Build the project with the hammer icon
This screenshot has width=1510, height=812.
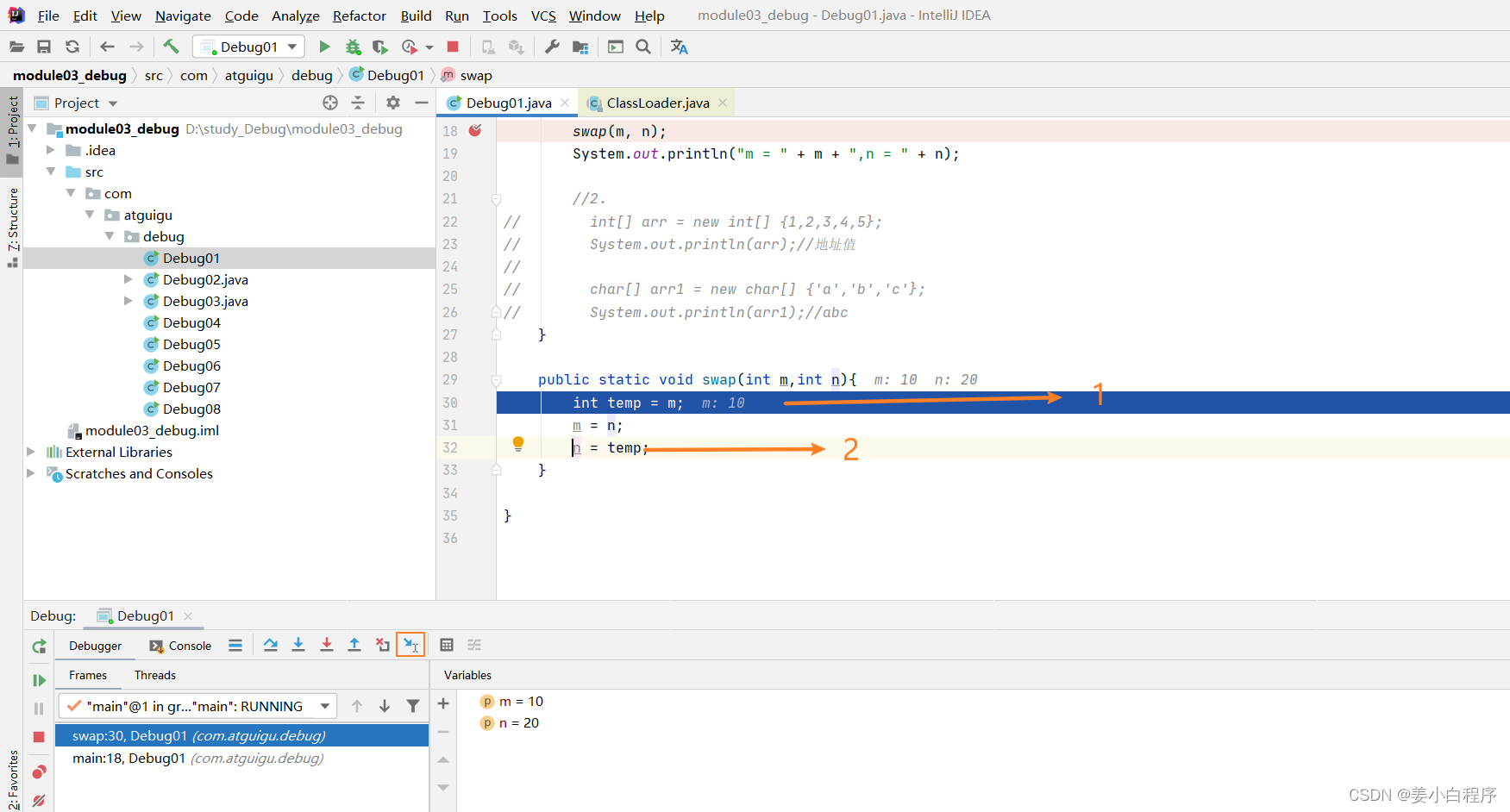(171, 47)
